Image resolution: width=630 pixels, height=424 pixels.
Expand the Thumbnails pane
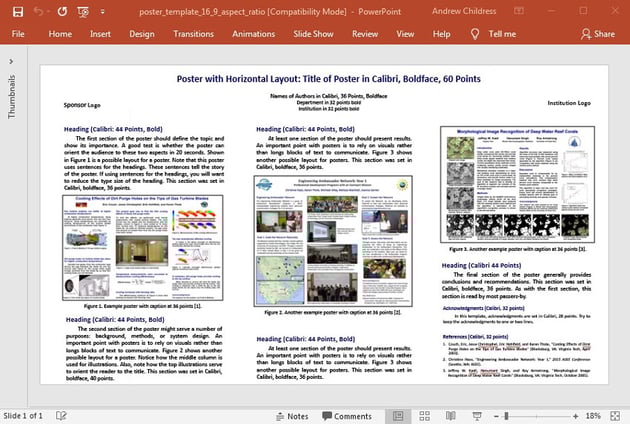[11, 62]
